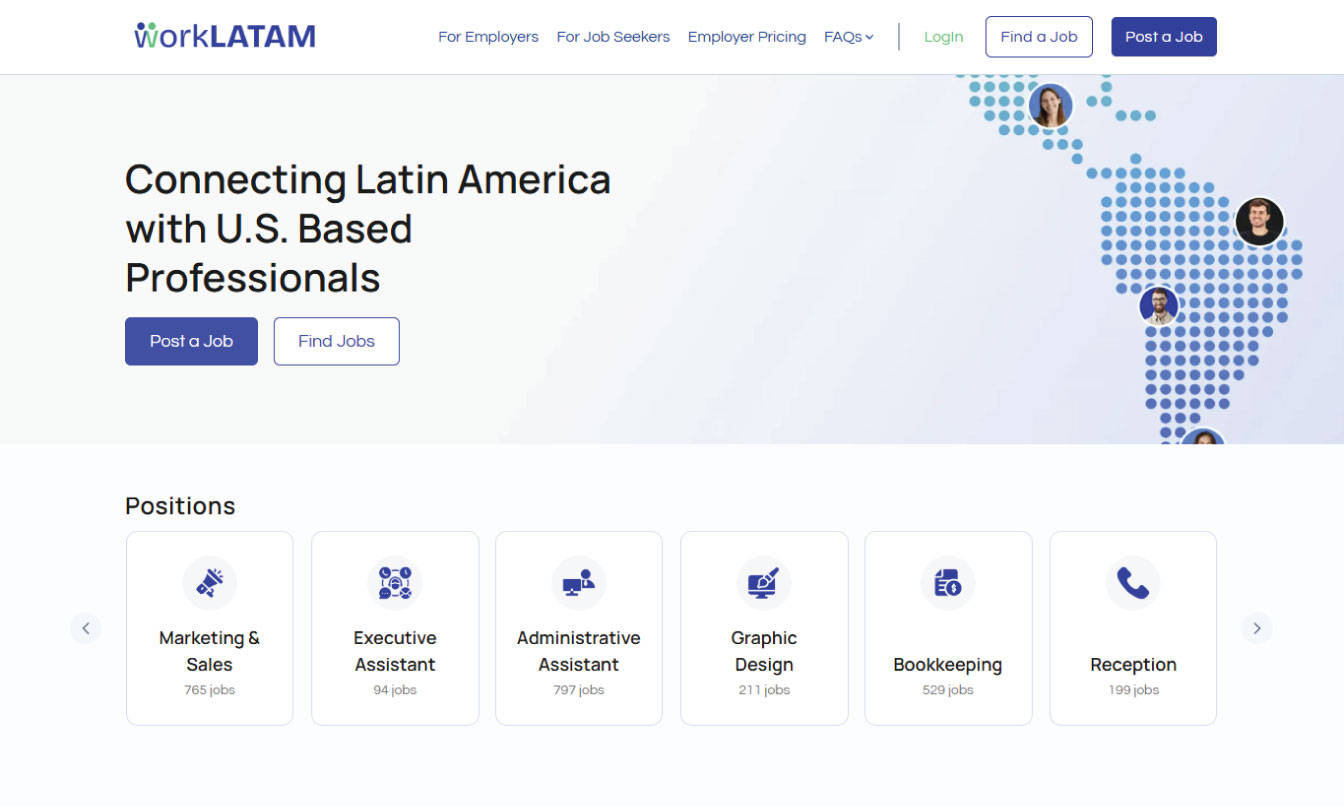Open the For Job Seekers page

[613, 36]
